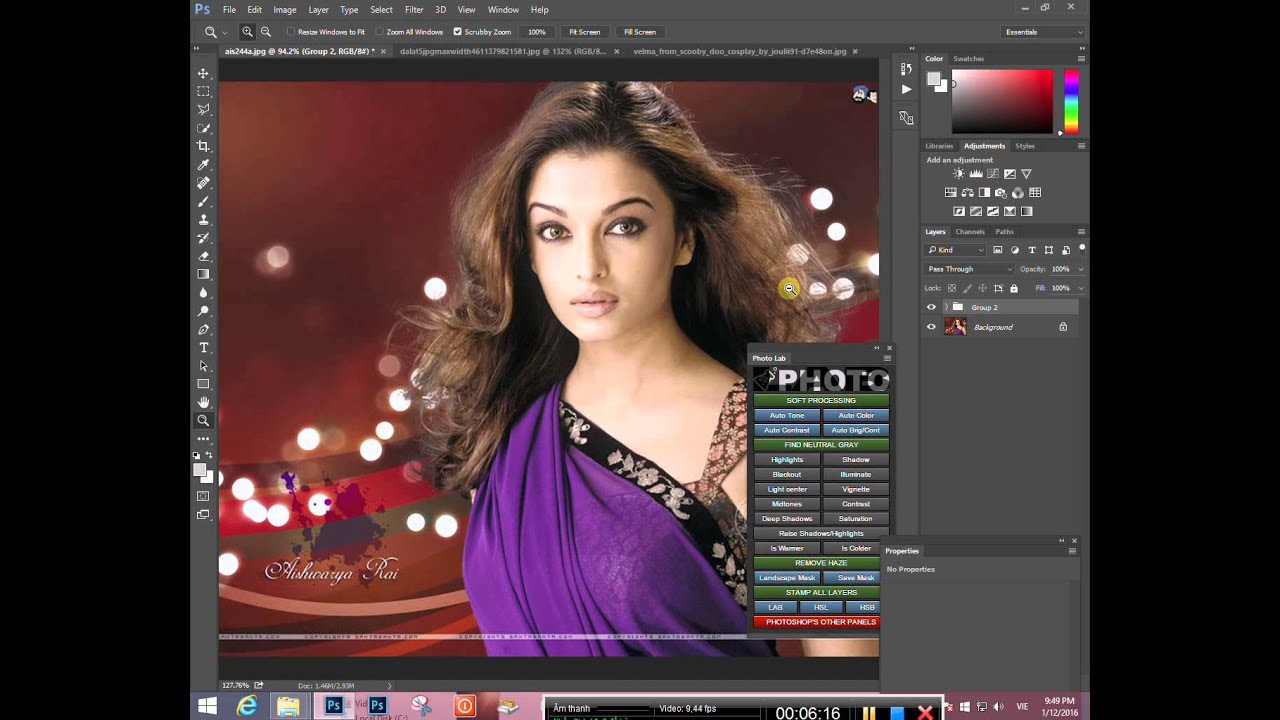1280x720 pixels.
Task: Select the Blur tool
Action: point(203,293)
